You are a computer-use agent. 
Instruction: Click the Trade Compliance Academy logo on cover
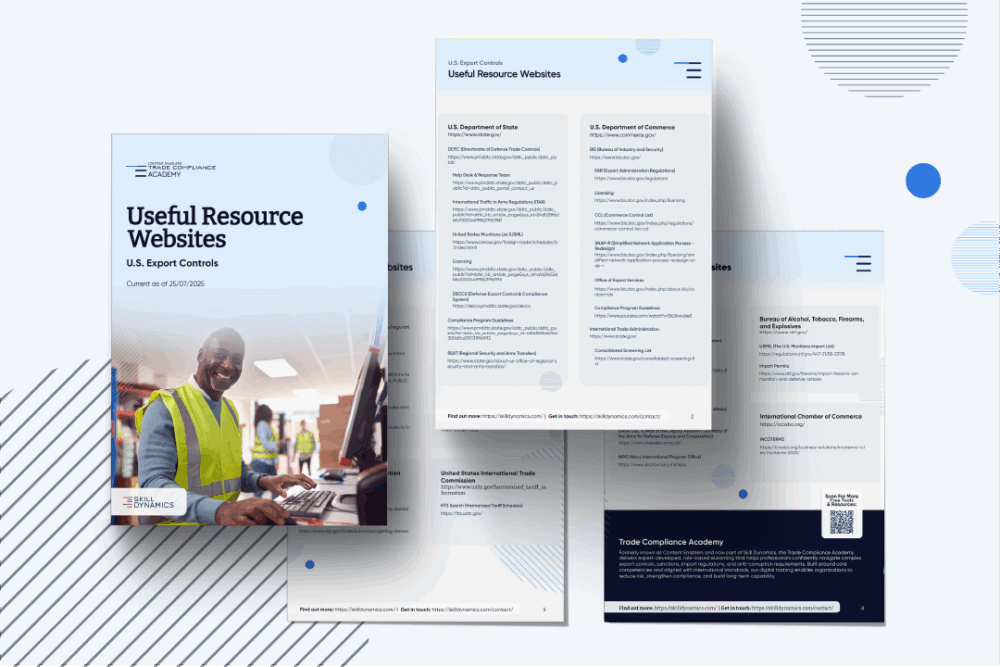pyautogui.click(x=170, y=169)
